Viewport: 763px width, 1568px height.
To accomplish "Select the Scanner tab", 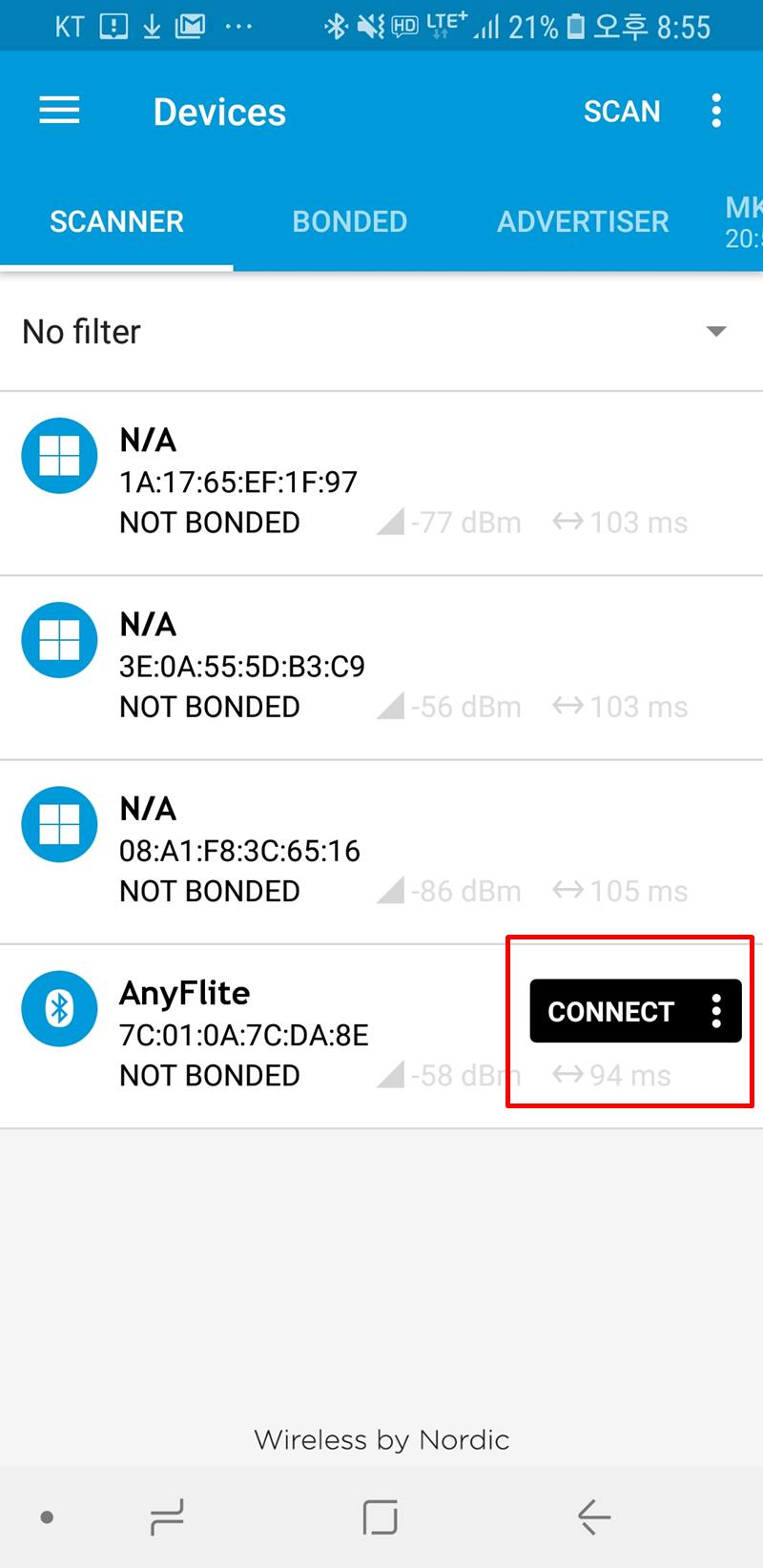I will 116,221.
